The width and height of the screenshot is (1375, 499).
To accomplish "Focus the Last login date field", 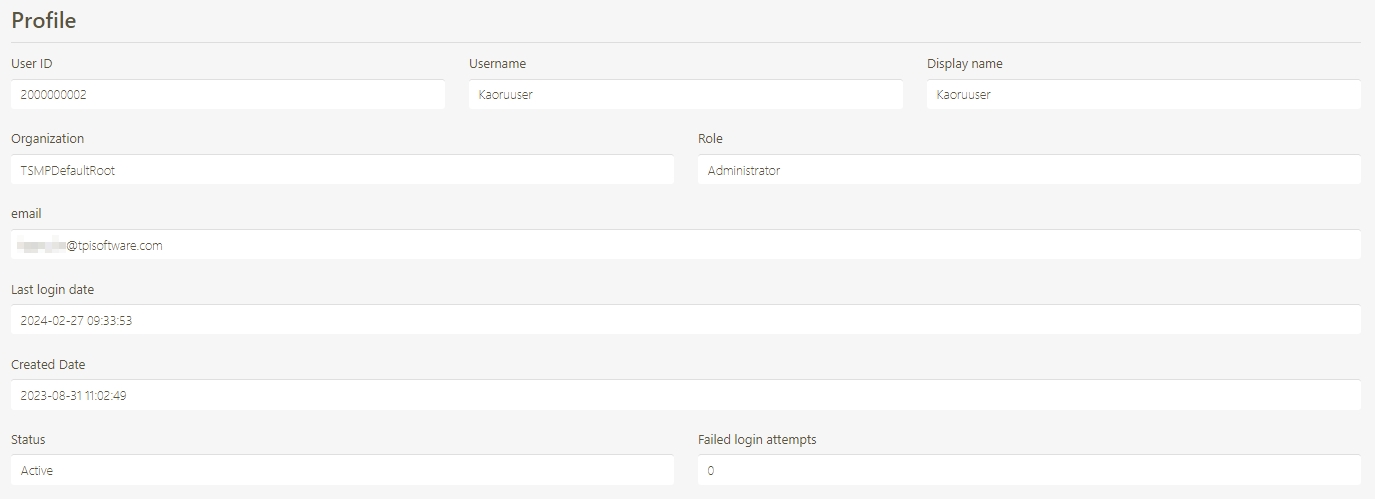I will (x=685, y=320).
